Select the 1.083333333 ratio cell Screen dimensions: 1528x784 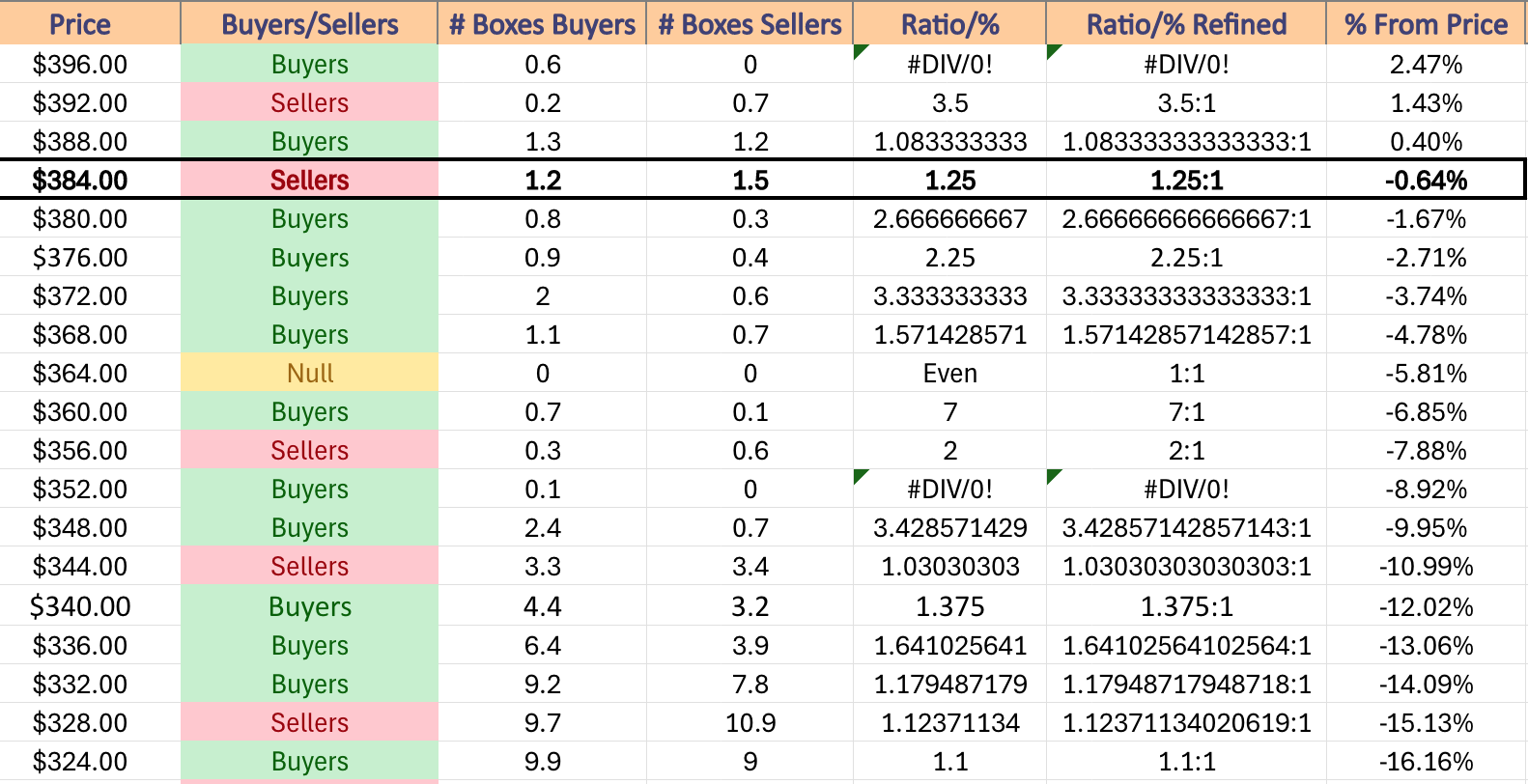click(x=949, y=142)
